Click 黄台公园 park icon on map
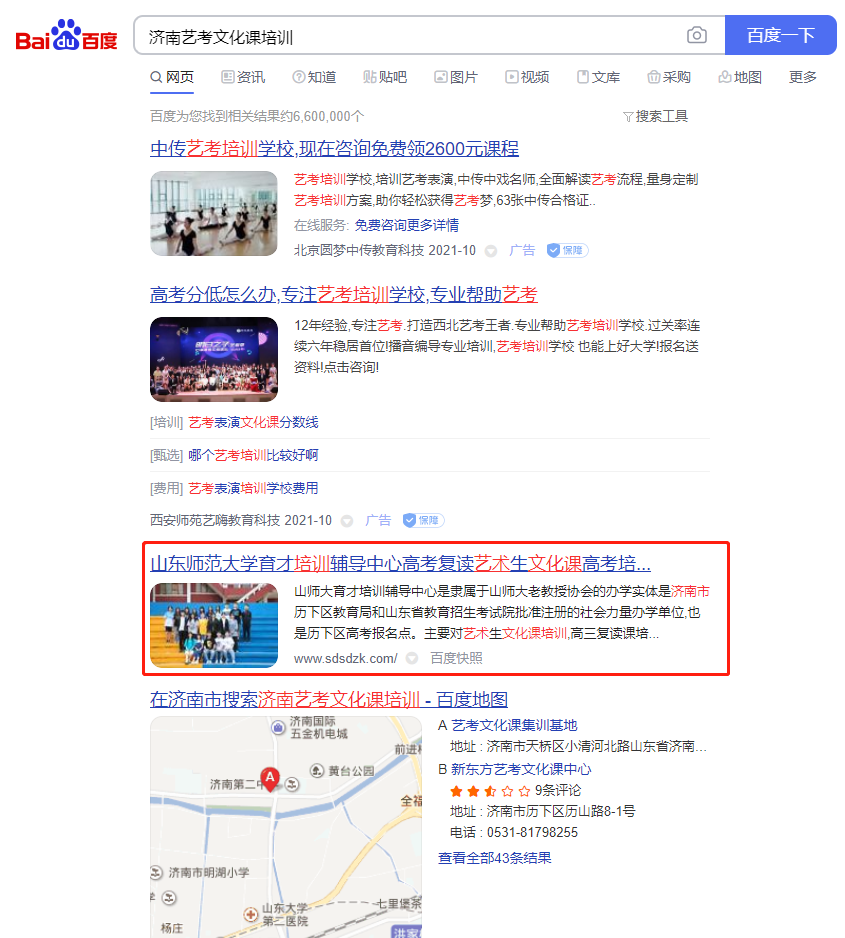Image resolution: width=845 pixels, height=938 pixels. click(x=316, y=771)
